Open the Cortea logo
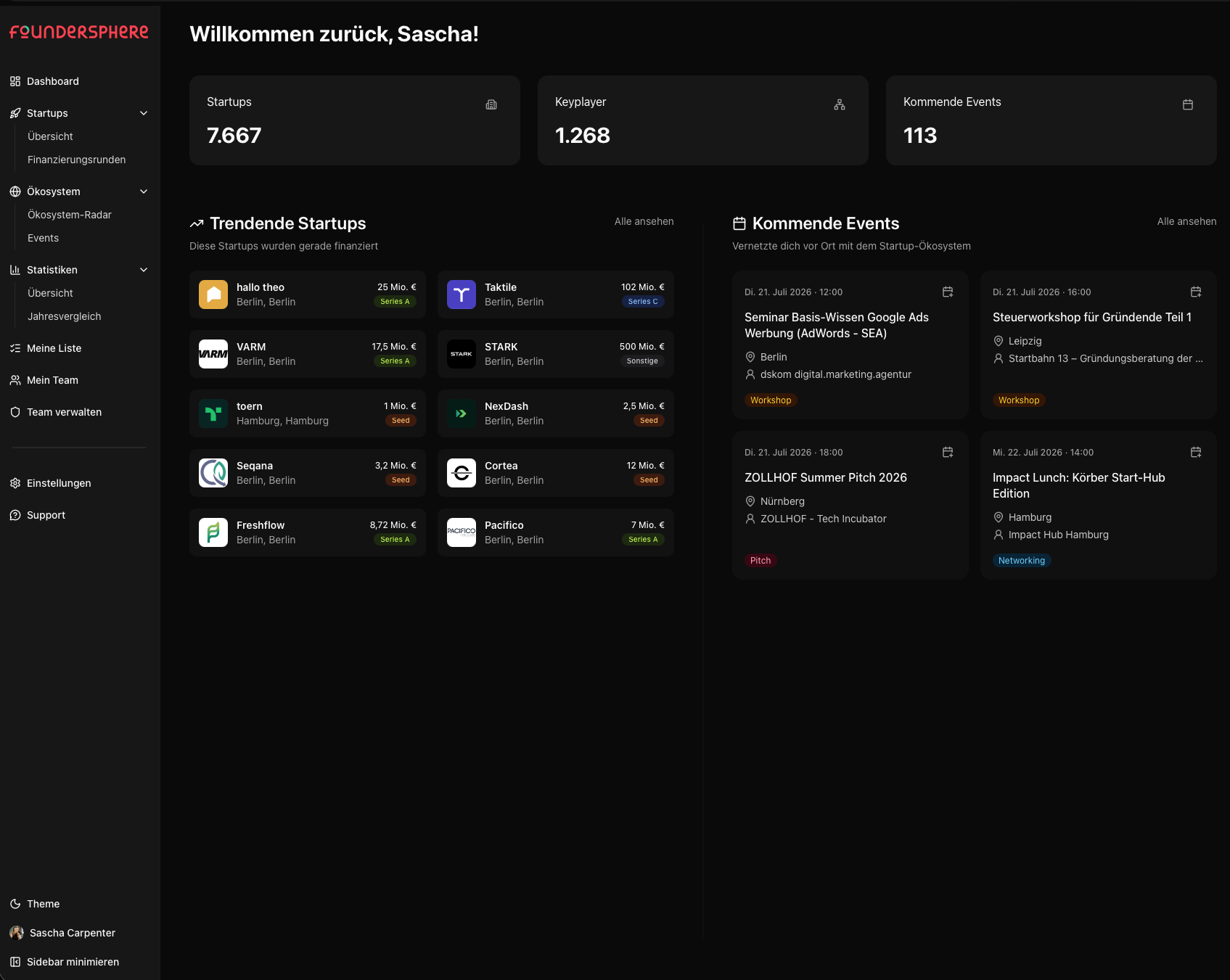This screenshot has height=980, width=1230. [462, 473]
